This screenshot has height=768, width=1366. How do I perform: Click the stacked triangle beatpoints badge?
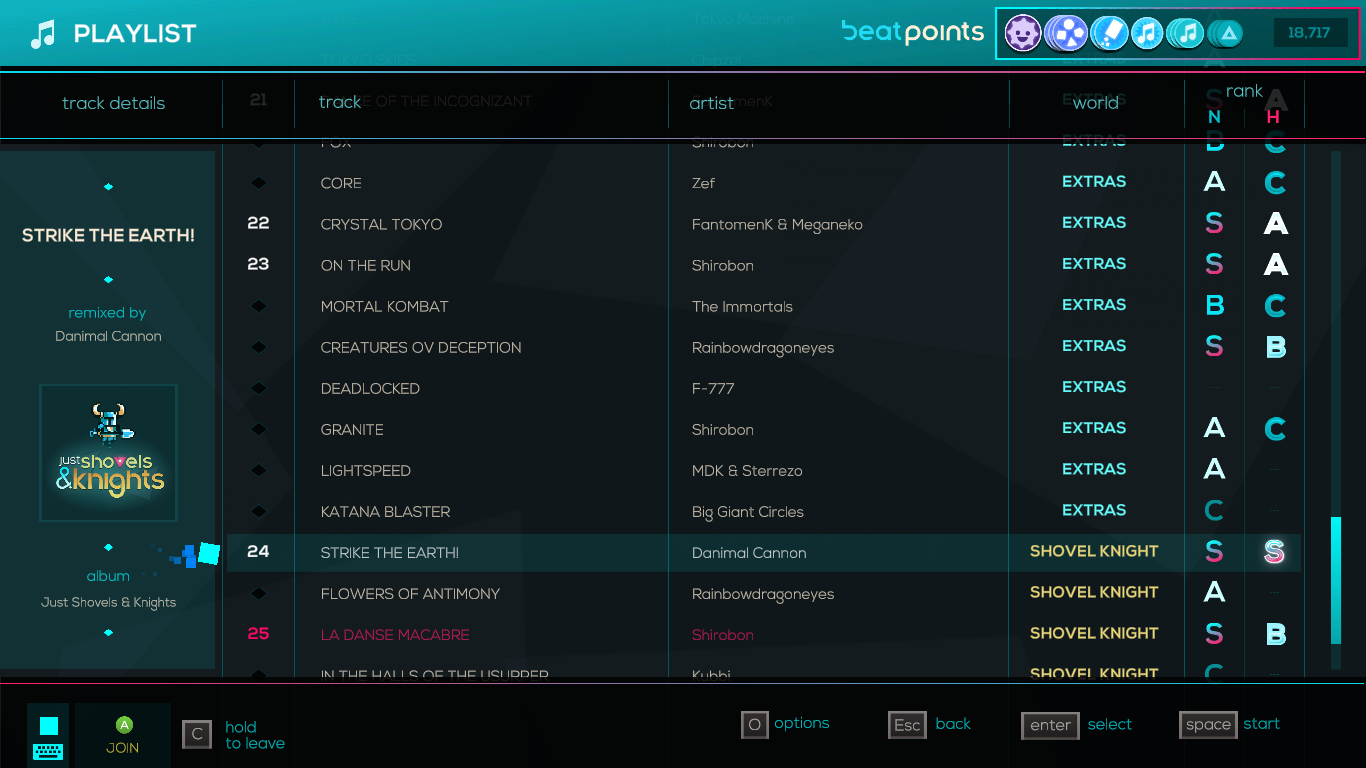pos(1225,34)
